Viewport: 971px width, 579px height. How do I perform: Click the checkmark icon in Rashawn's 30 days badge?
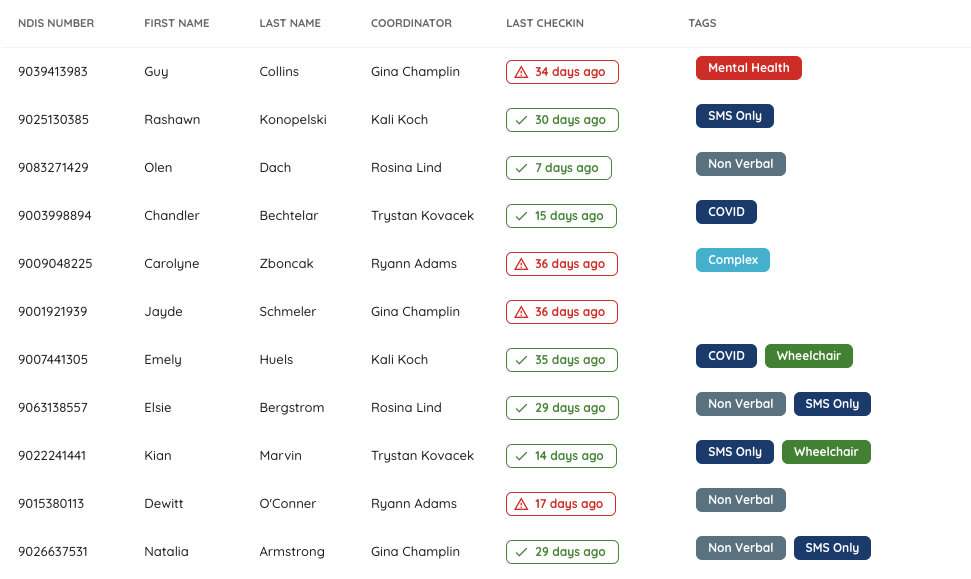pos(521,120)
